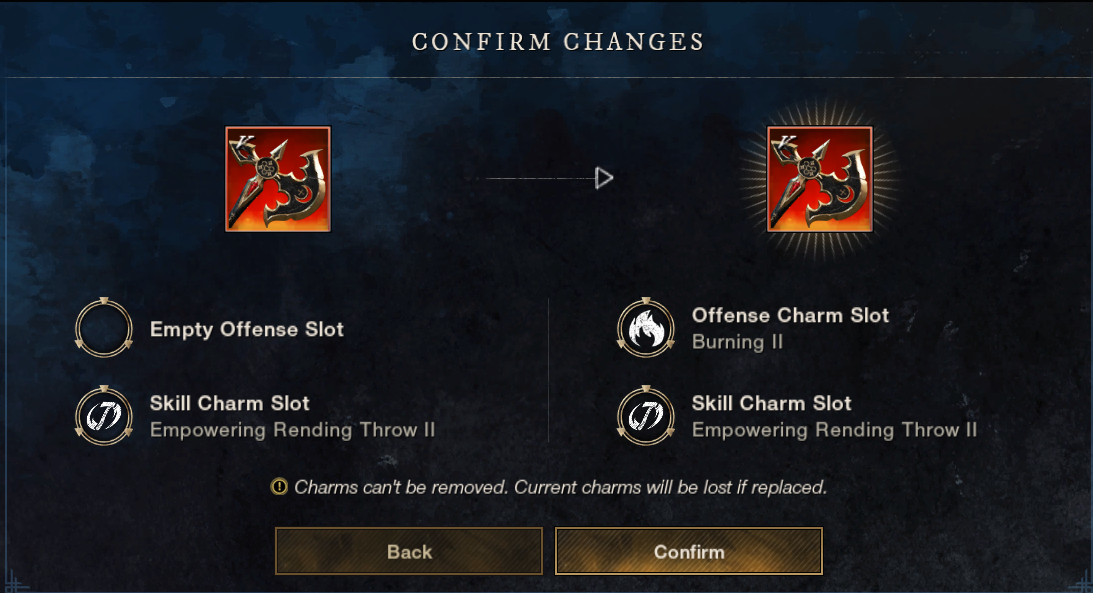
Task: Click left column "Empowering Rending Throw II" text
Action: point(292,430)
